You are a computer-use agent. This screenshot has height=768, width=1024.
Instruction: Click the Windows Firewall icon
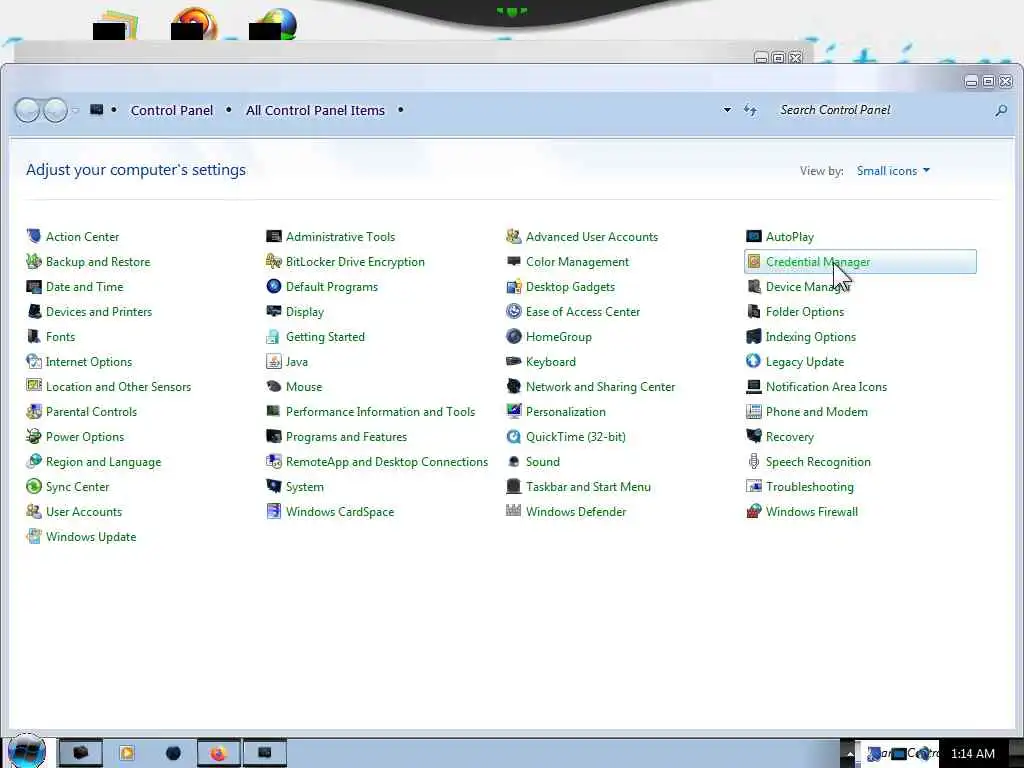click(754, 511)
